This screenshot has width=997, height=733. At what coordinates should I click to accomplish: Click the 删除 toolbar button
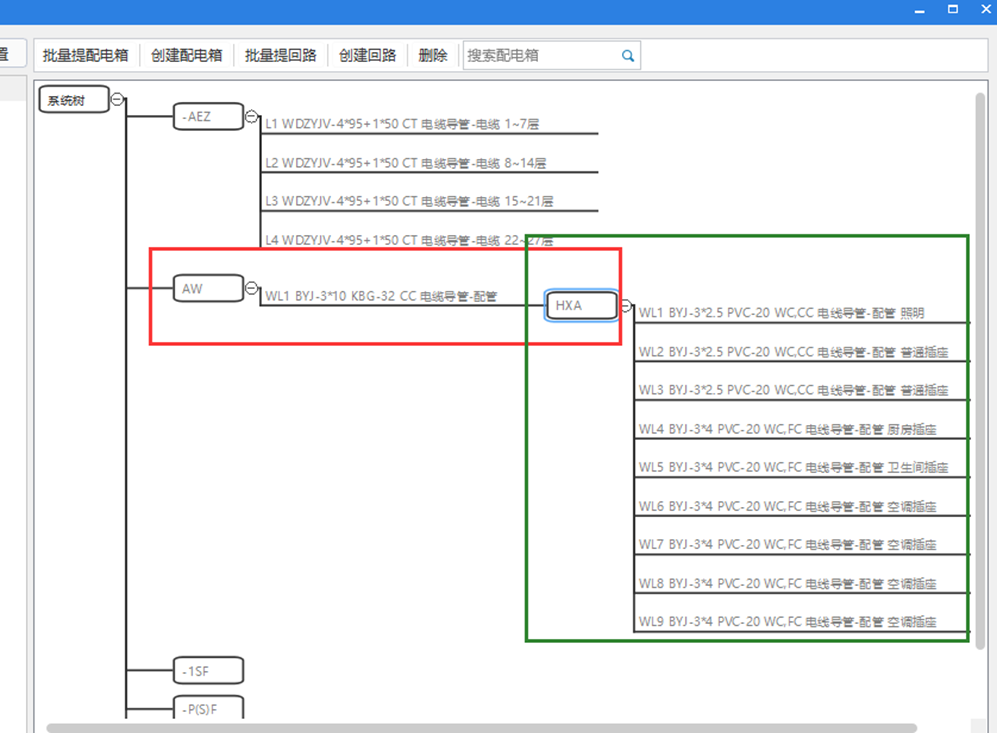click(x=433, y=56)
